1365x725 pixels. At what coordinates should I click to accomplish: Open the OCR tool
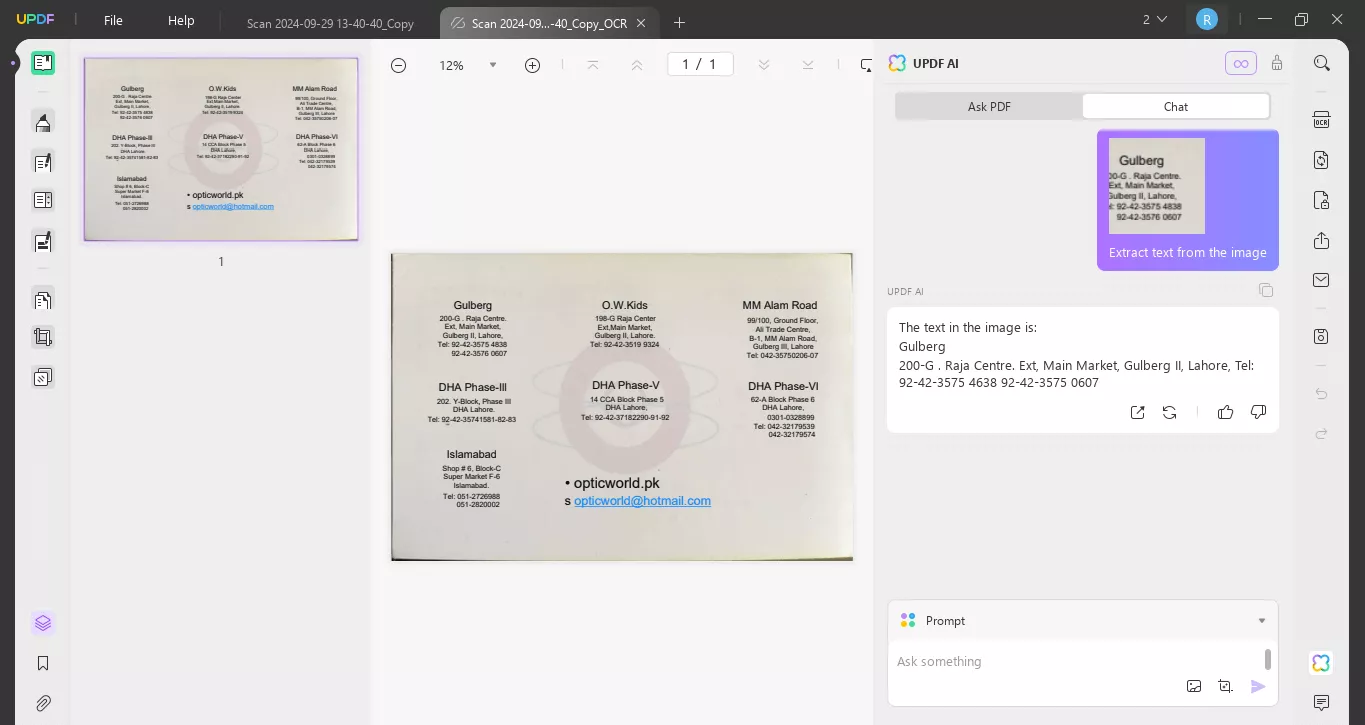click(1321, 120)
